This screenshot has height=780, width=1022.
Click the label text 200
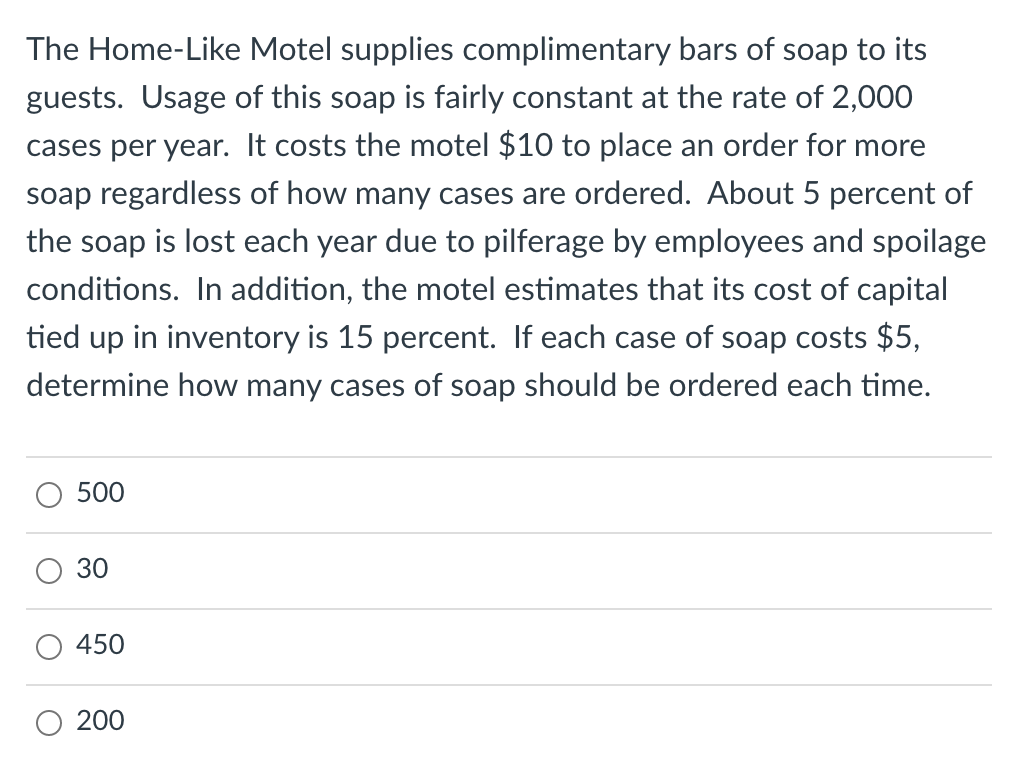(x=100, y=722)
